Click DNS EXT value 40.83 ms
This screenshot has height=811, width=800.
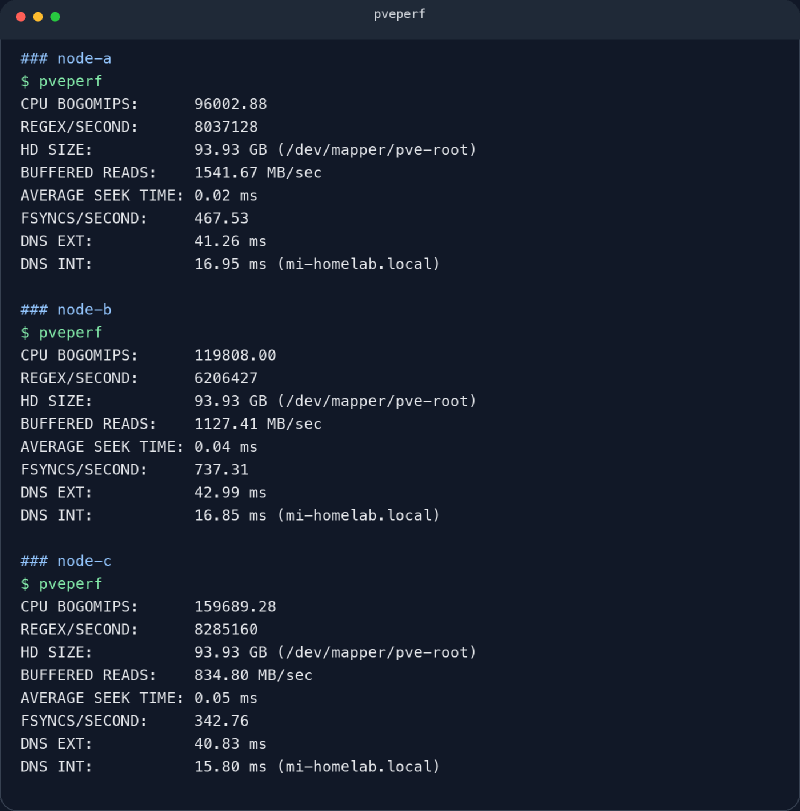point(231,744)
